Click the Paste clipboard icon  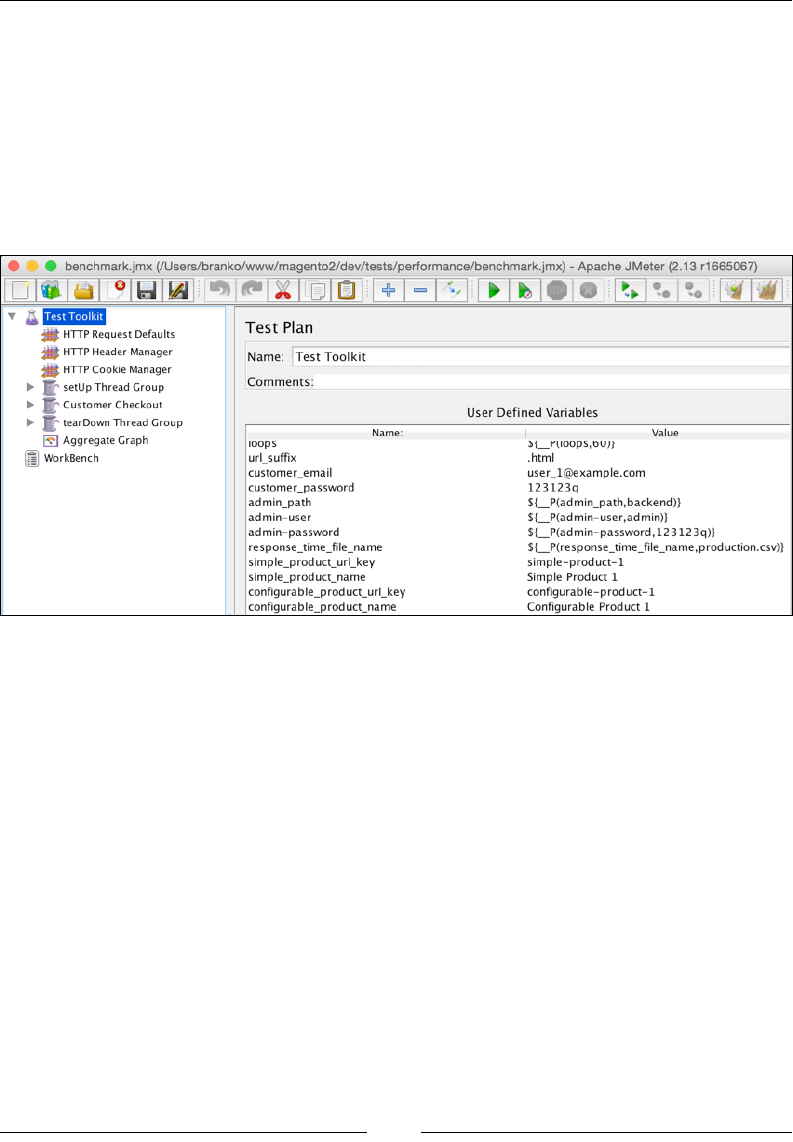click(x=347, y=290)
